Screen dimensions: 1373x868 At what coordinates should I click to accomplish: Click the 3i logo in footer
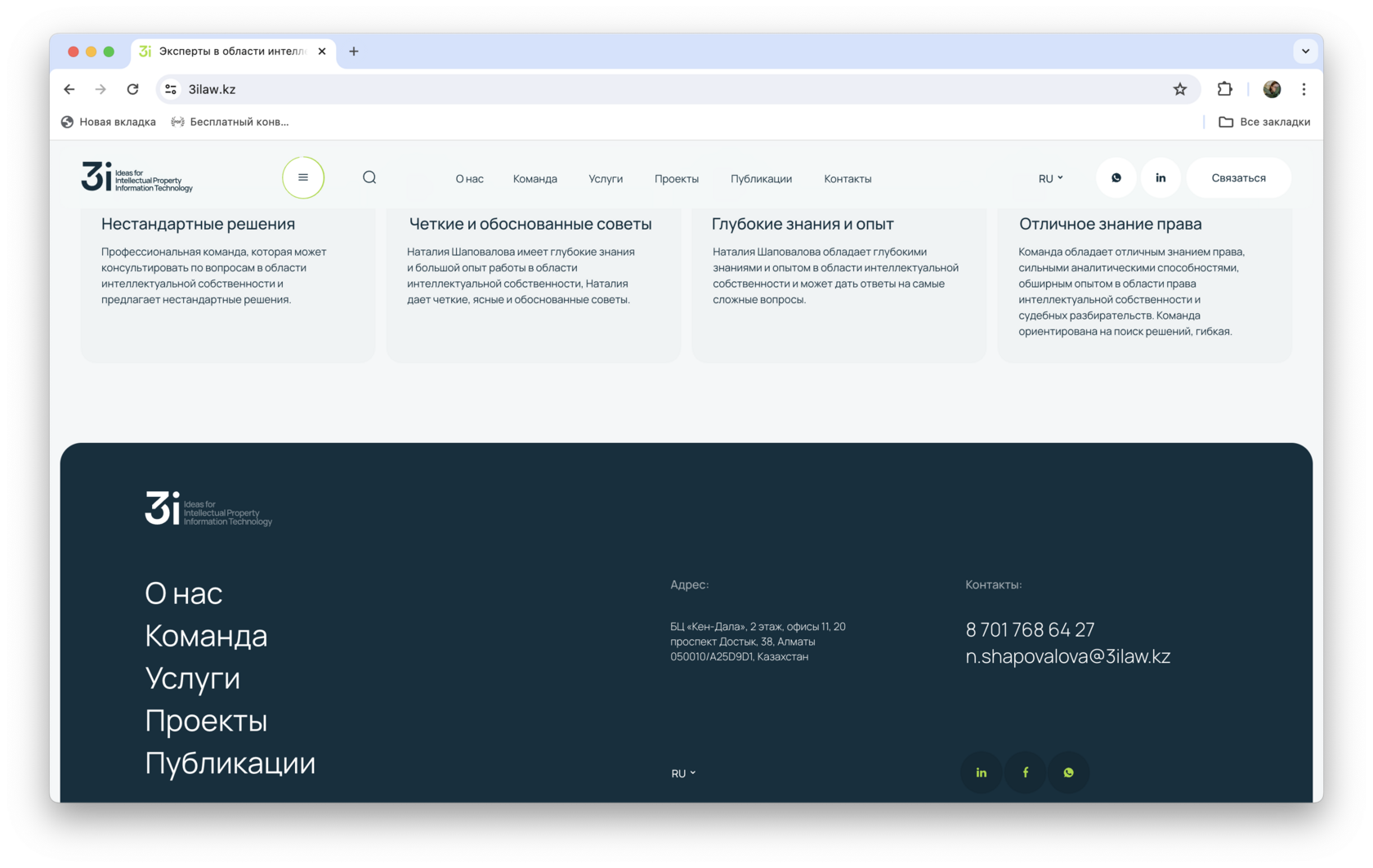click(208, 508)
